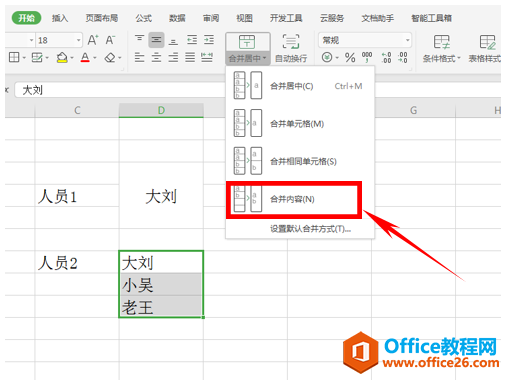Viewport: 506px width, 380px height.
Task: Open the 开始 ribbon tab
Action: [26, 18]
